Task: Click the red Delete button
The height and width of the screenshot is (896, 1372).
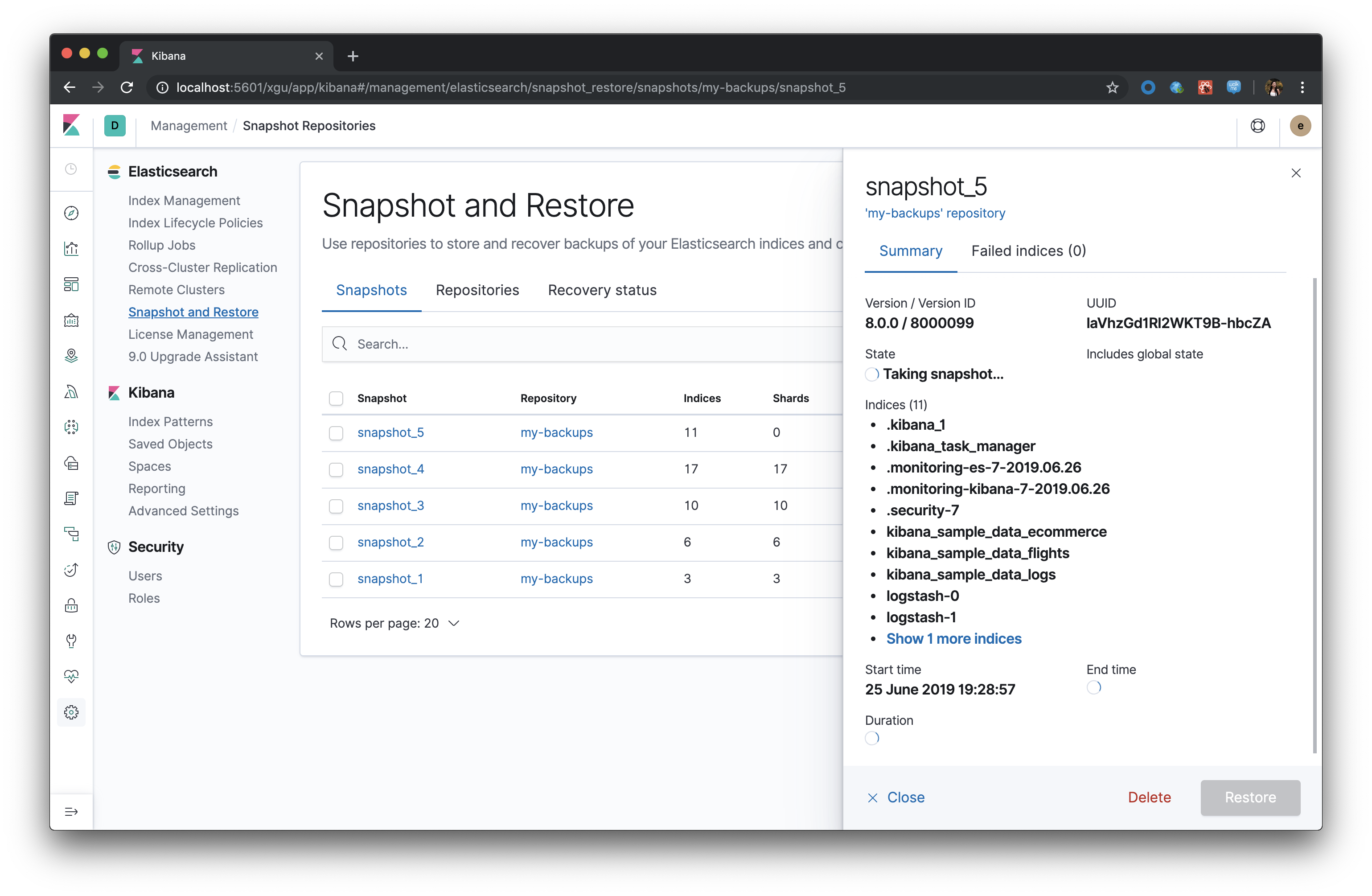Action: pyautogui.click(x=1149, y=797)
